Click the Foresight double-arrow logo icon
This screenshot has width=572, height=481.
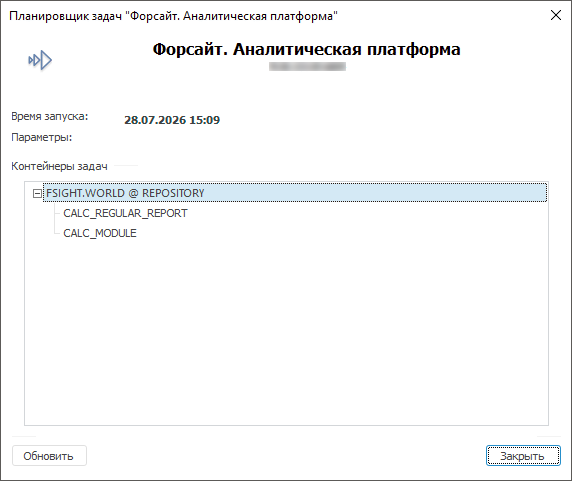40,60
